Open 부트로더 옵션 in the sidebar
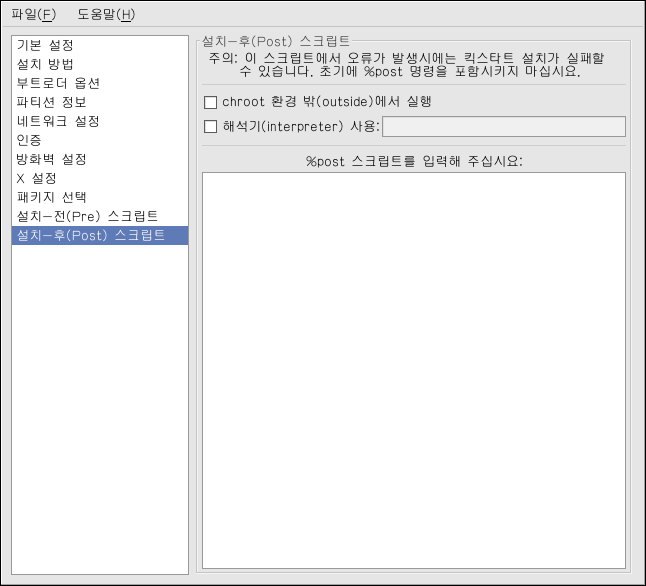This screenshot has width=646, height=586. click(58, 84)
